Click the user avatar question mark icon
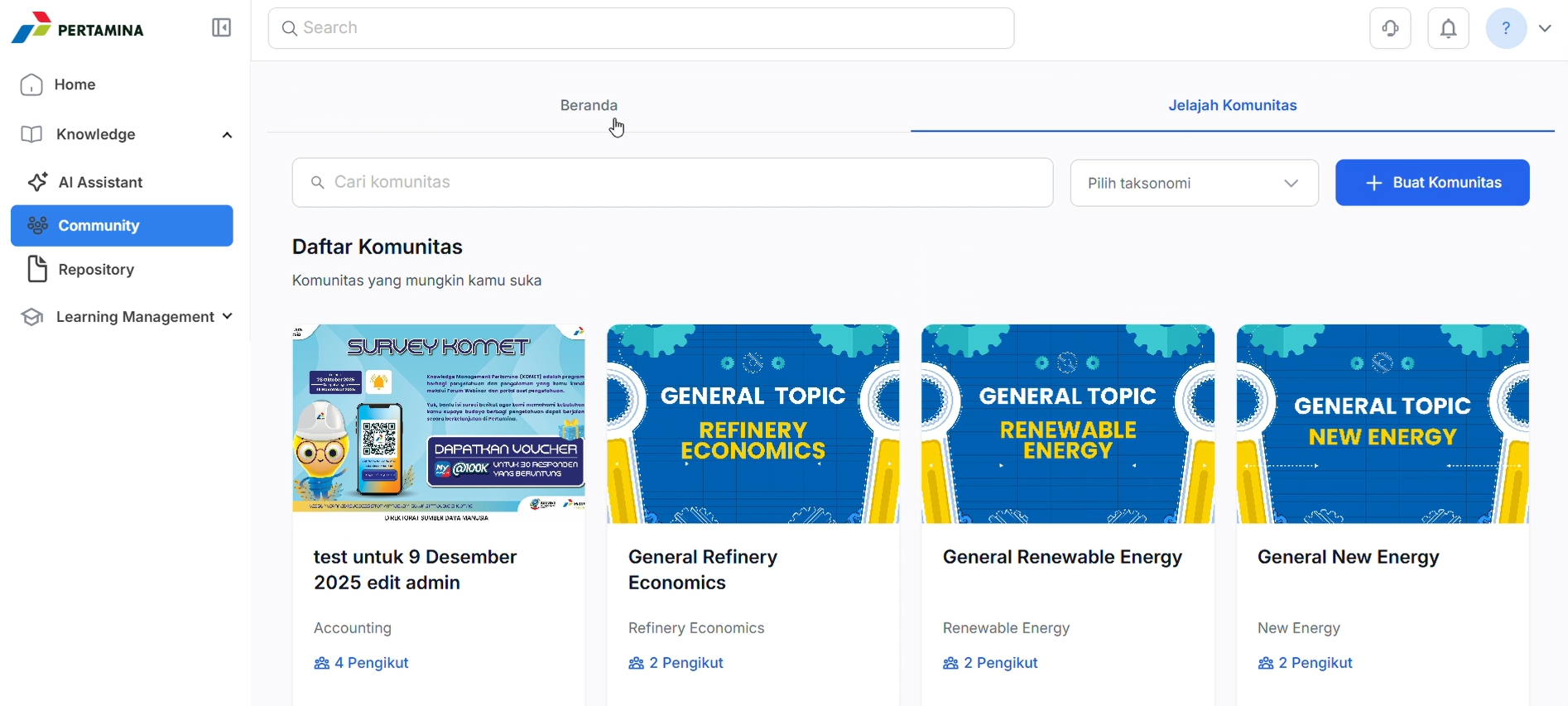 click(1505, 29)
